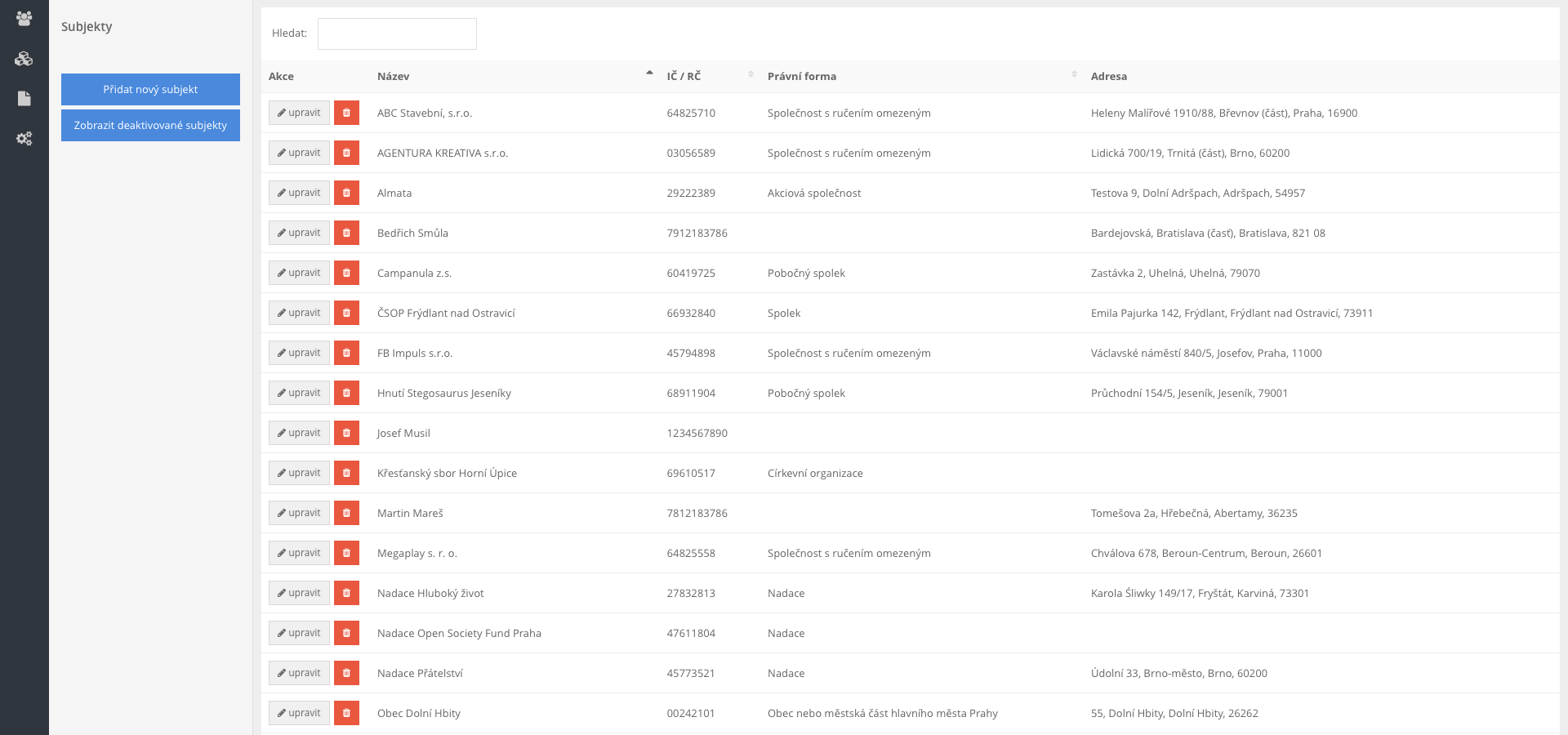Delete the Bedřich Smůla subject
This screenshot has height=735, width=1568.
(346, 233)
